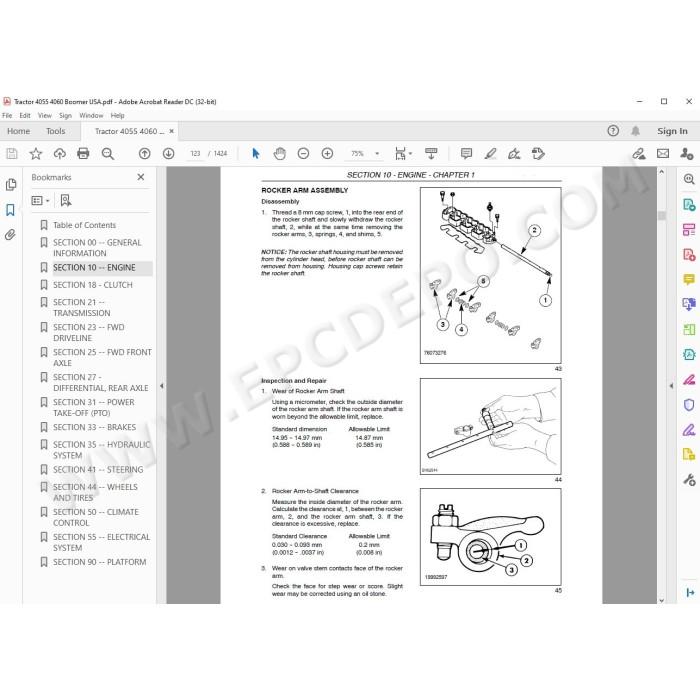Open zoom level dropdown arrow
This screenshot has width=700, height=700.
coord(377,154)
